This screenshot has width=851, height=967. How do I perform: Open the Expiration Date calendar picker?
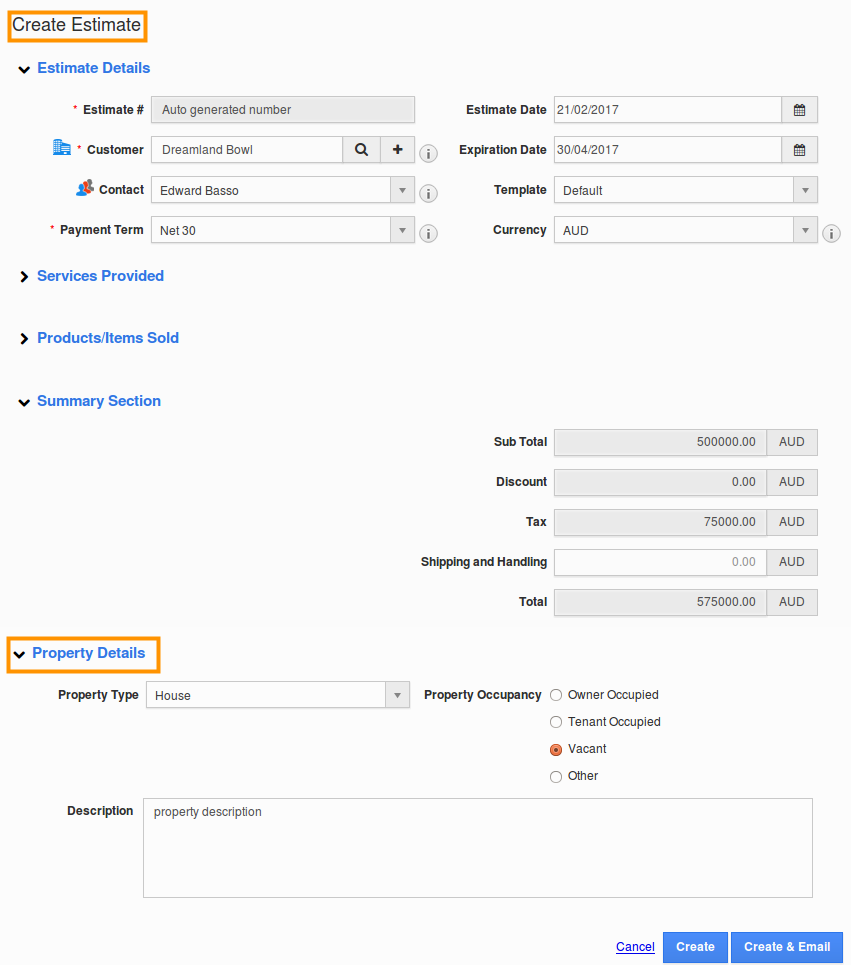click(x=799, y=150)
